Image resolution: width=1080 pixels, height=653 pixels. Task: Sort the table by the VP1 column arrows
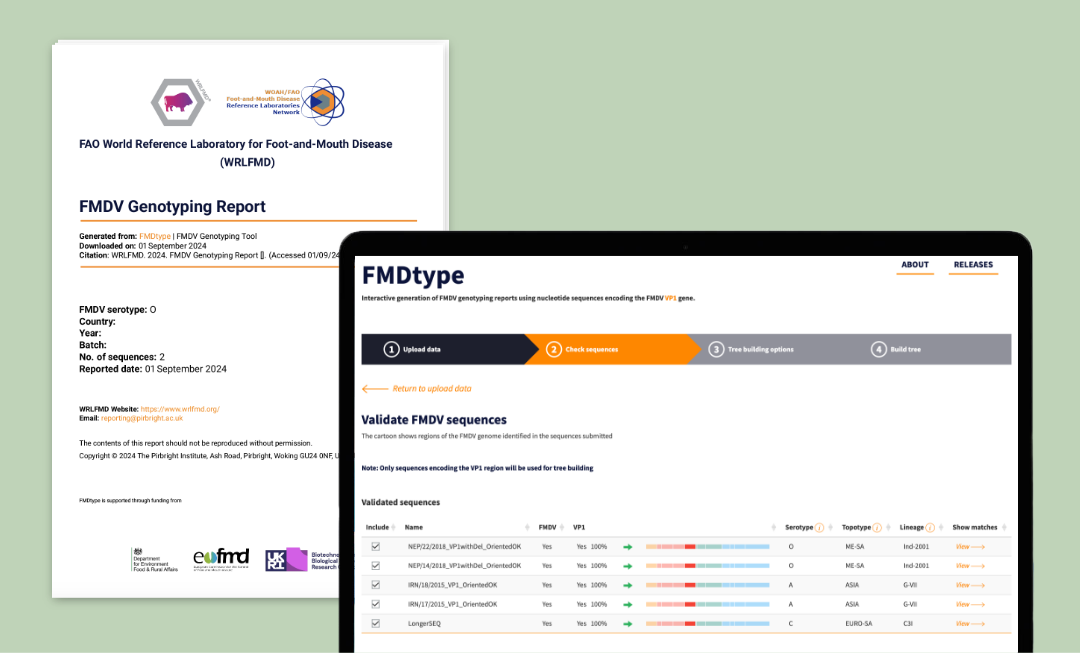point(773,528)
